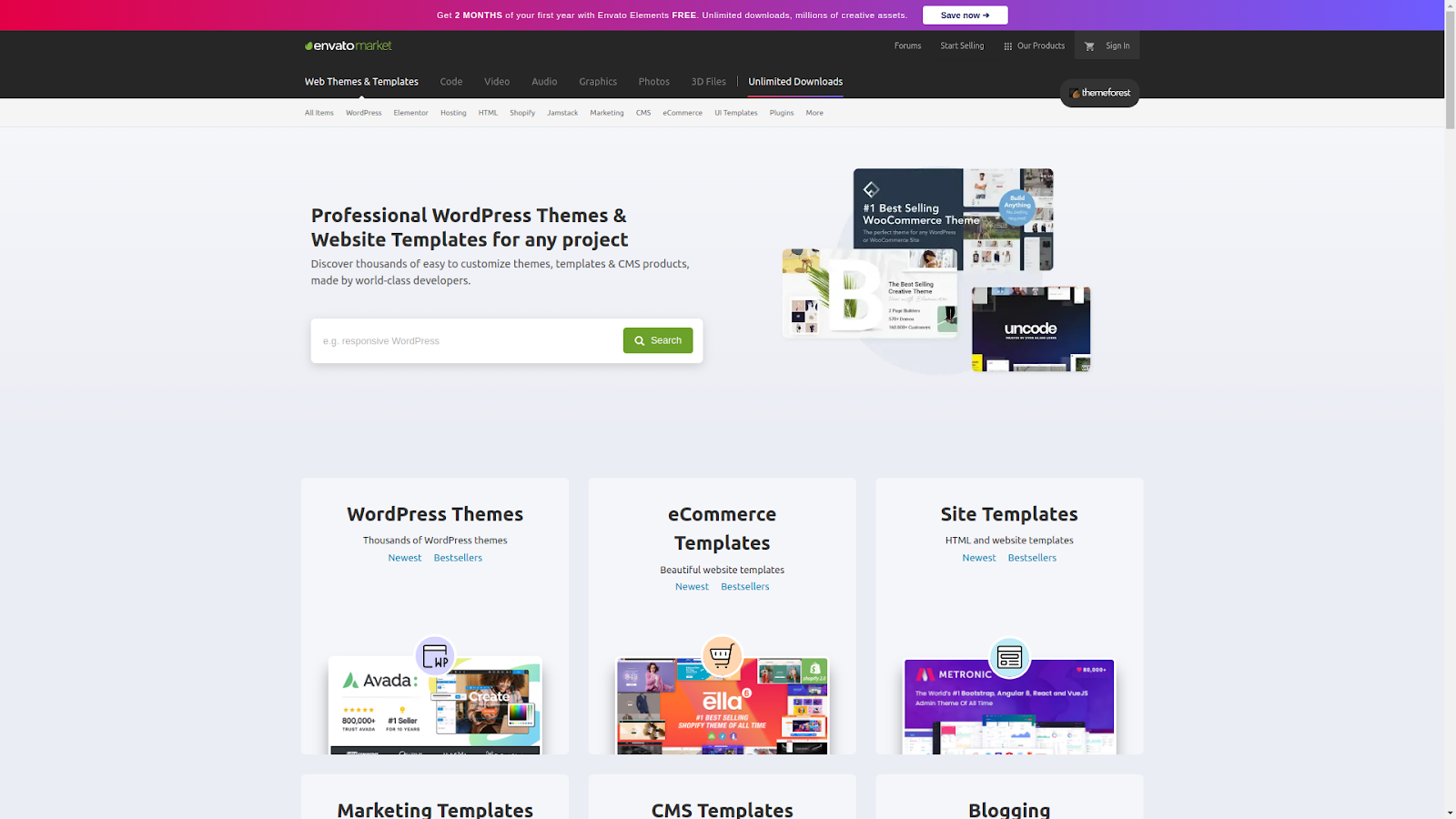
Task: Click Bestsellers under WordPress Themes
Action: 458,558
